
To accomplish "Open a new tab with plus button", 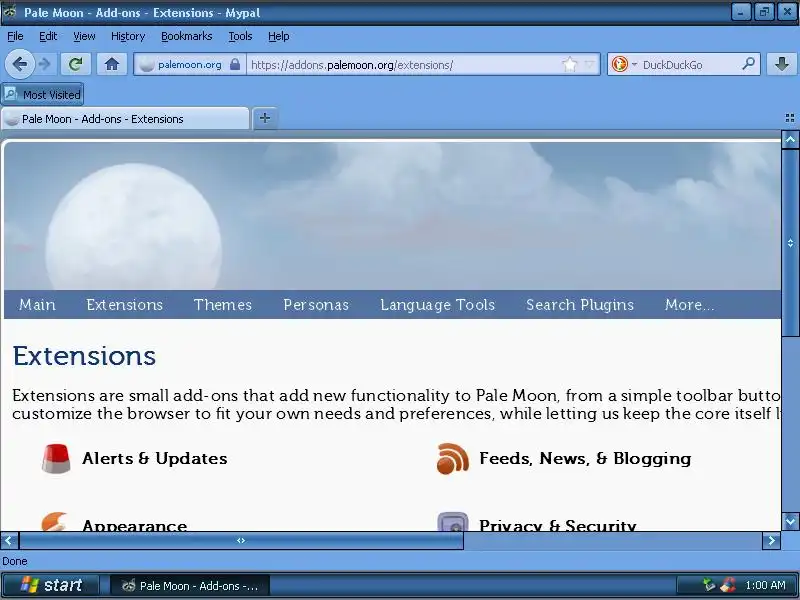I will point(265,118).
